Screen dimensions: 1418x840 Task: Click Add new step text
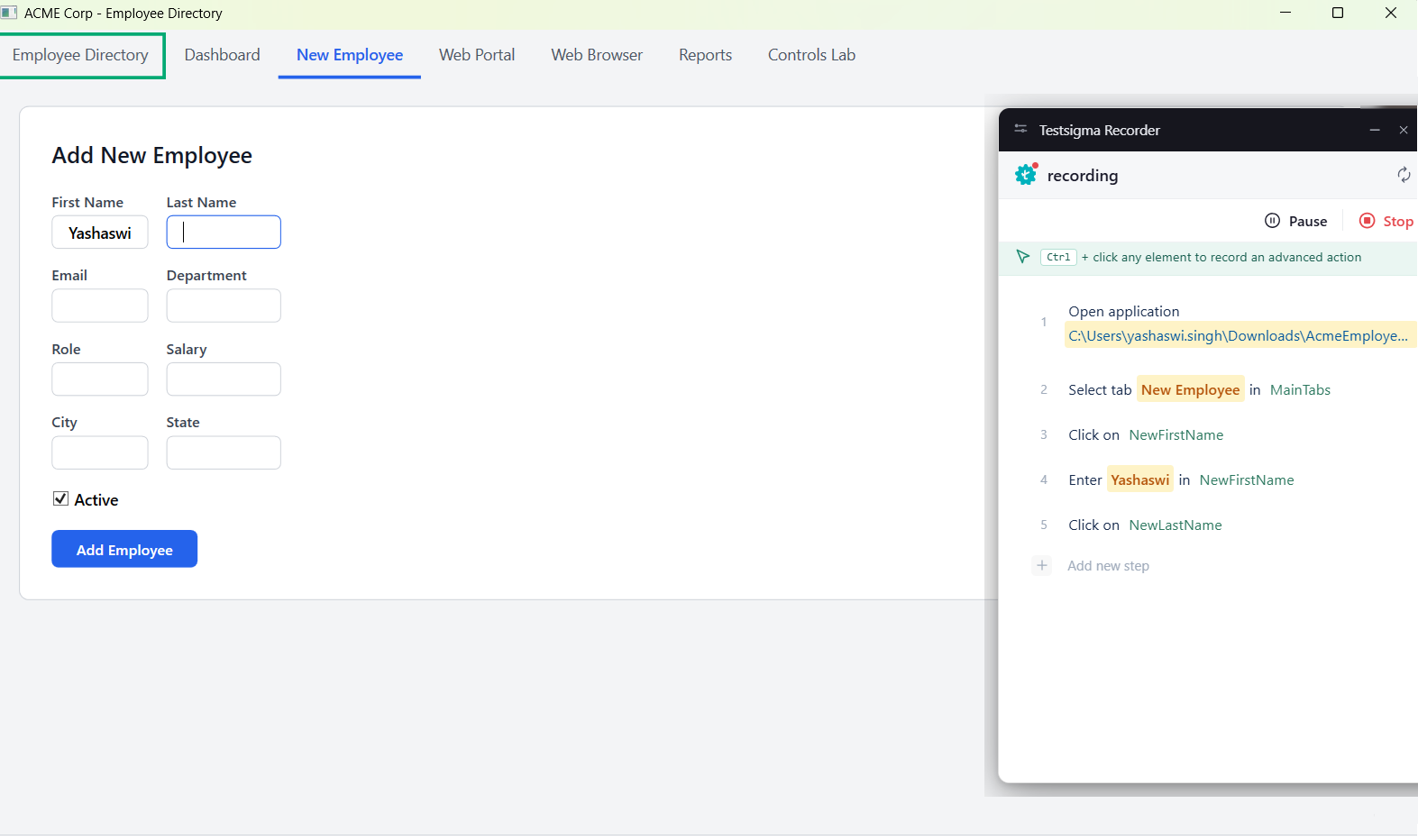pyautogui.click(x=1108, y=566)
